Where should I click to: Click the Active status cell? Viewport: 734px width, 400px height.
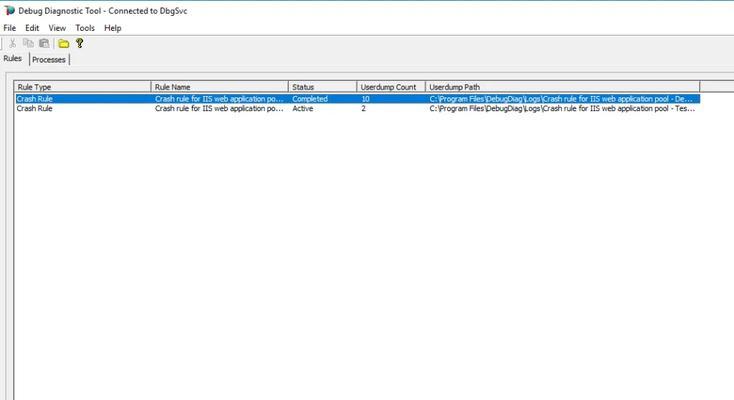(x=302, y=108)
